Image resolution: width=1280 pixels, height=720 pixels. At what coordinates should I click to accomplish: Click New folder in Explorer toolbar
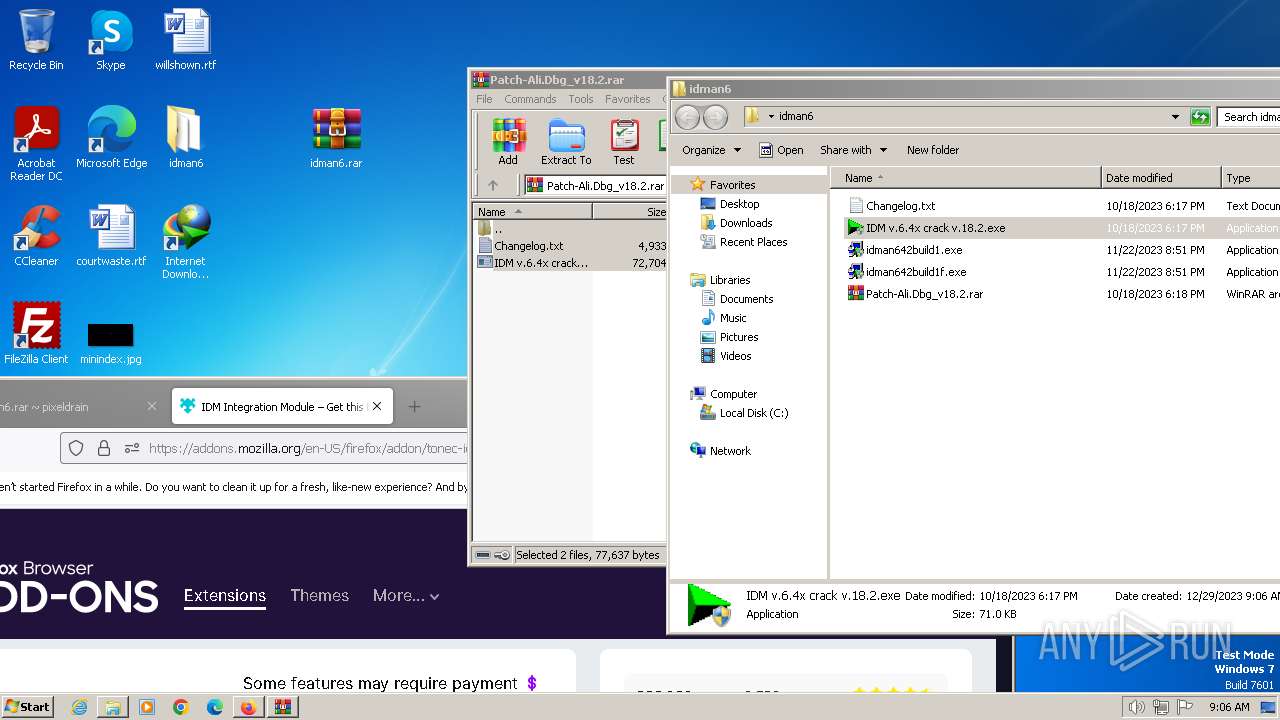click(933, 150)
